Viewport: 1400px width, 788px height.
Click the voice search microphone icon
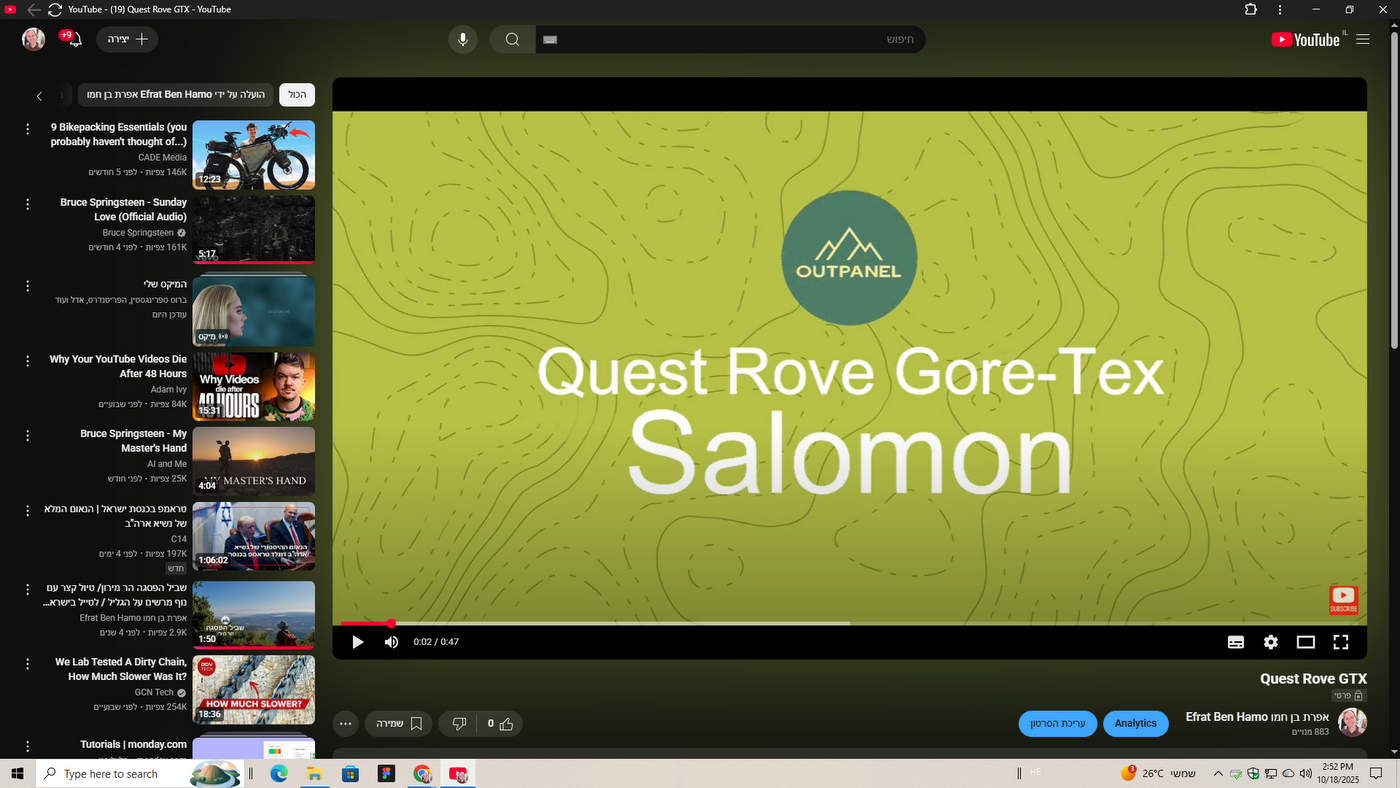pyautogui.click(x=462, y=40)
